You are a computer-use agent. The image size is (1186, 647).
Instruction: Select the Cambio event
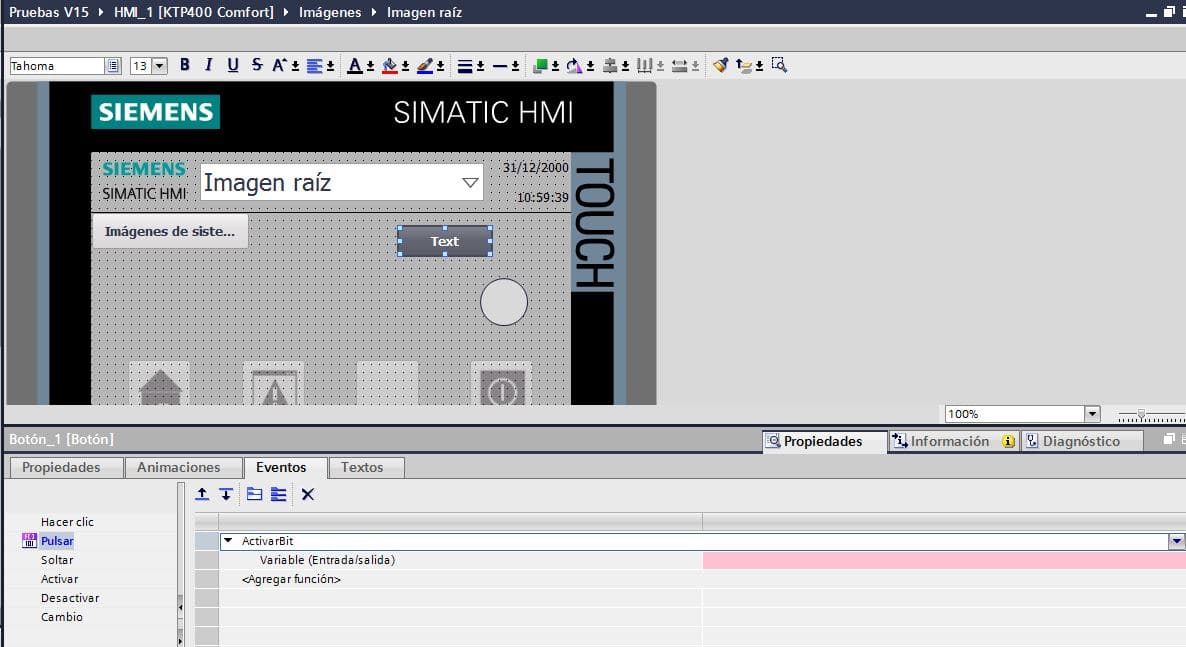pos(62,617)
